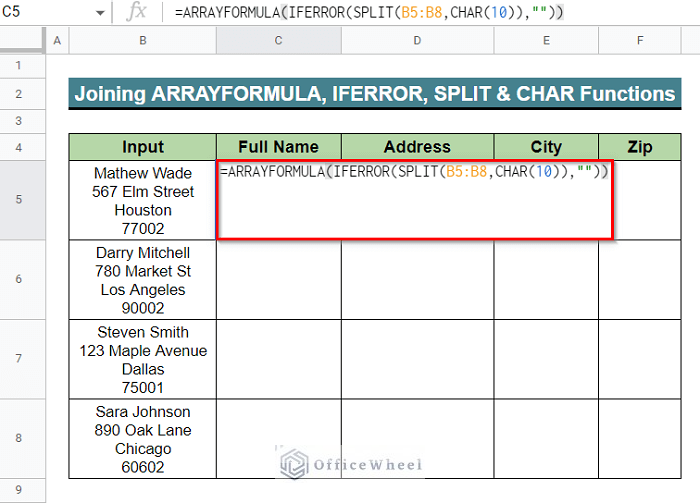This screenshot has height=503, width=700.
Task: Open the Name Box dropdown arrow
Action: tap(100, 13)
